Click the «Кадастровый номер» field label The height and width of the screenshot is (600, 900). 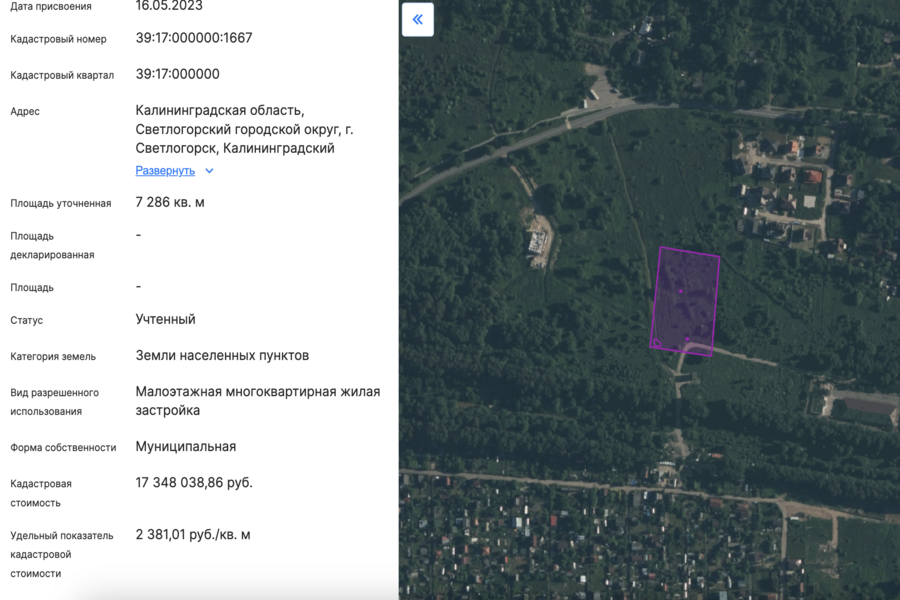click(x=58, y=39)
